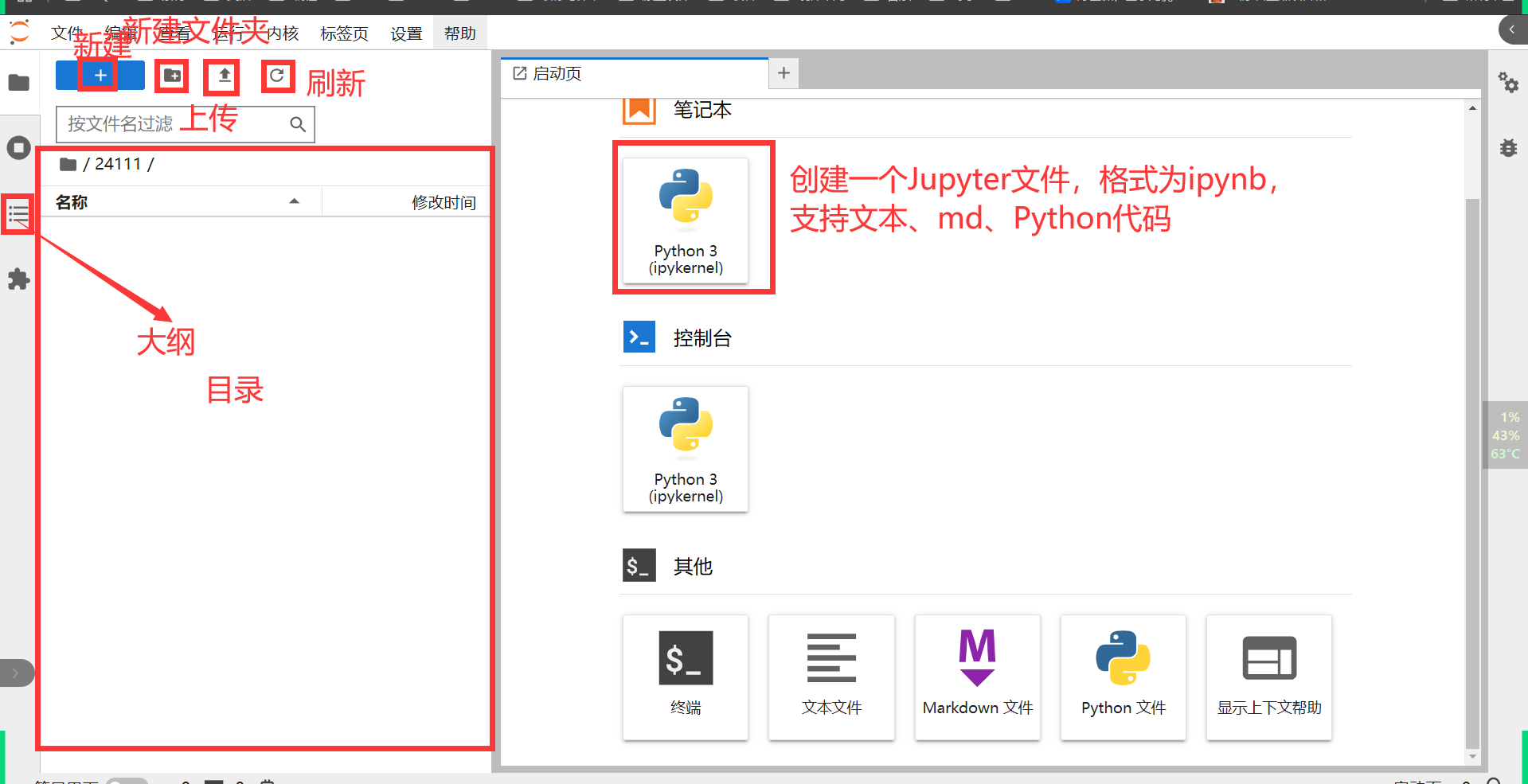Create a new Markdown 文件

(978, 677)
